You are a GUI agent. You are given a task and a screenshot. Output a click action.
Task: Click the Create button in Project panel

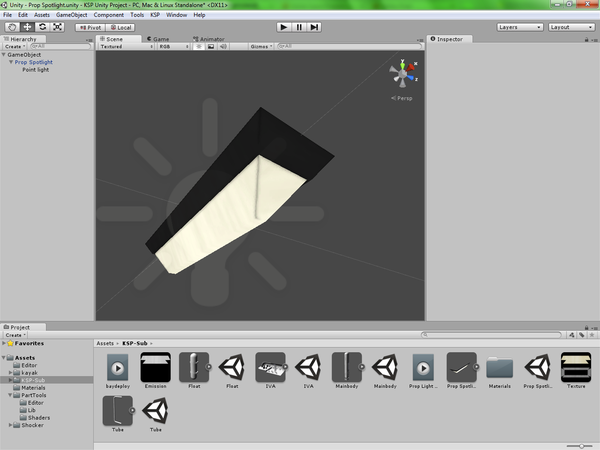point(14,335)
